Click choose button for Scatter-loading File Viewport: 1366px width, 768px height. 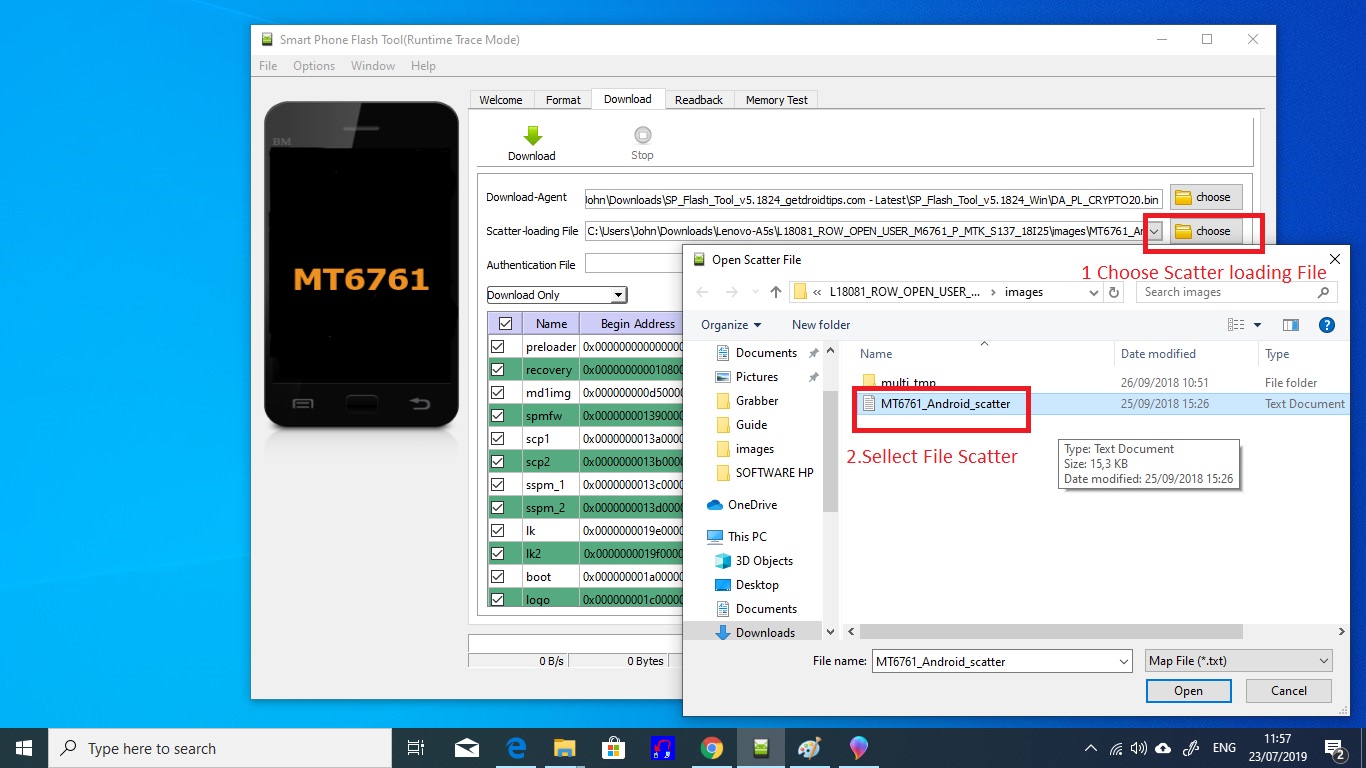1206,231
